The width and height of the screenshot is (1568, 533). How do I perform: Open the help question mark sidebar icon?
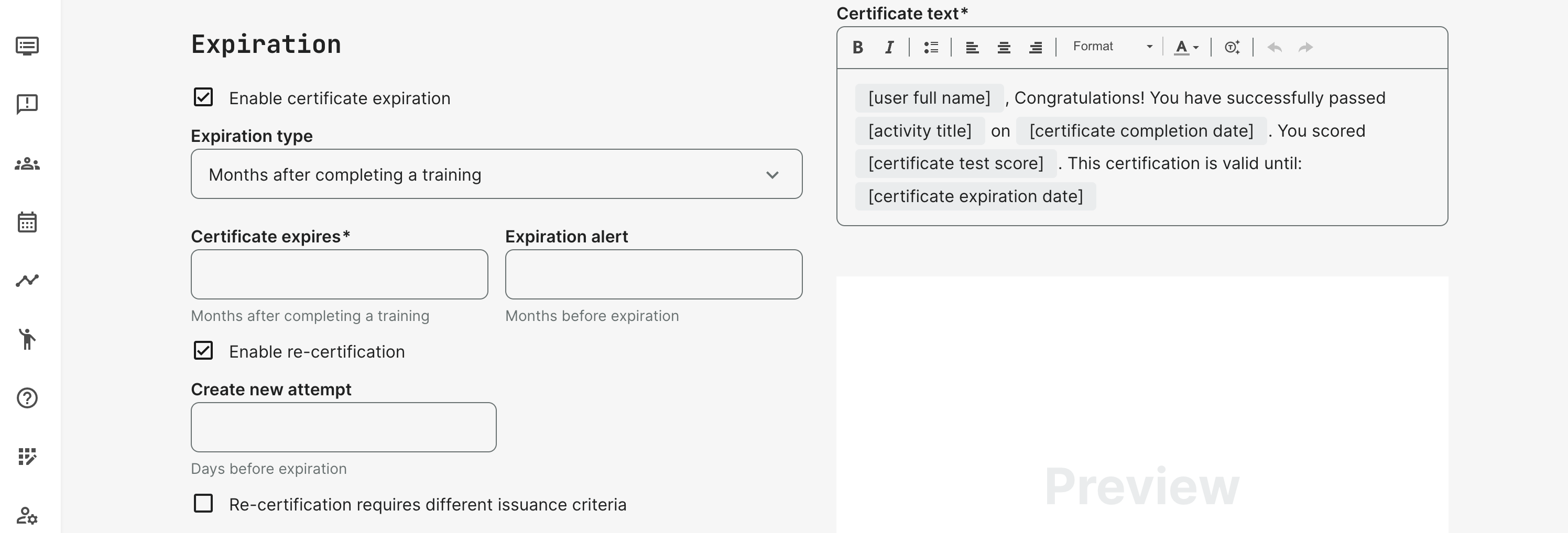click(27, 398)
